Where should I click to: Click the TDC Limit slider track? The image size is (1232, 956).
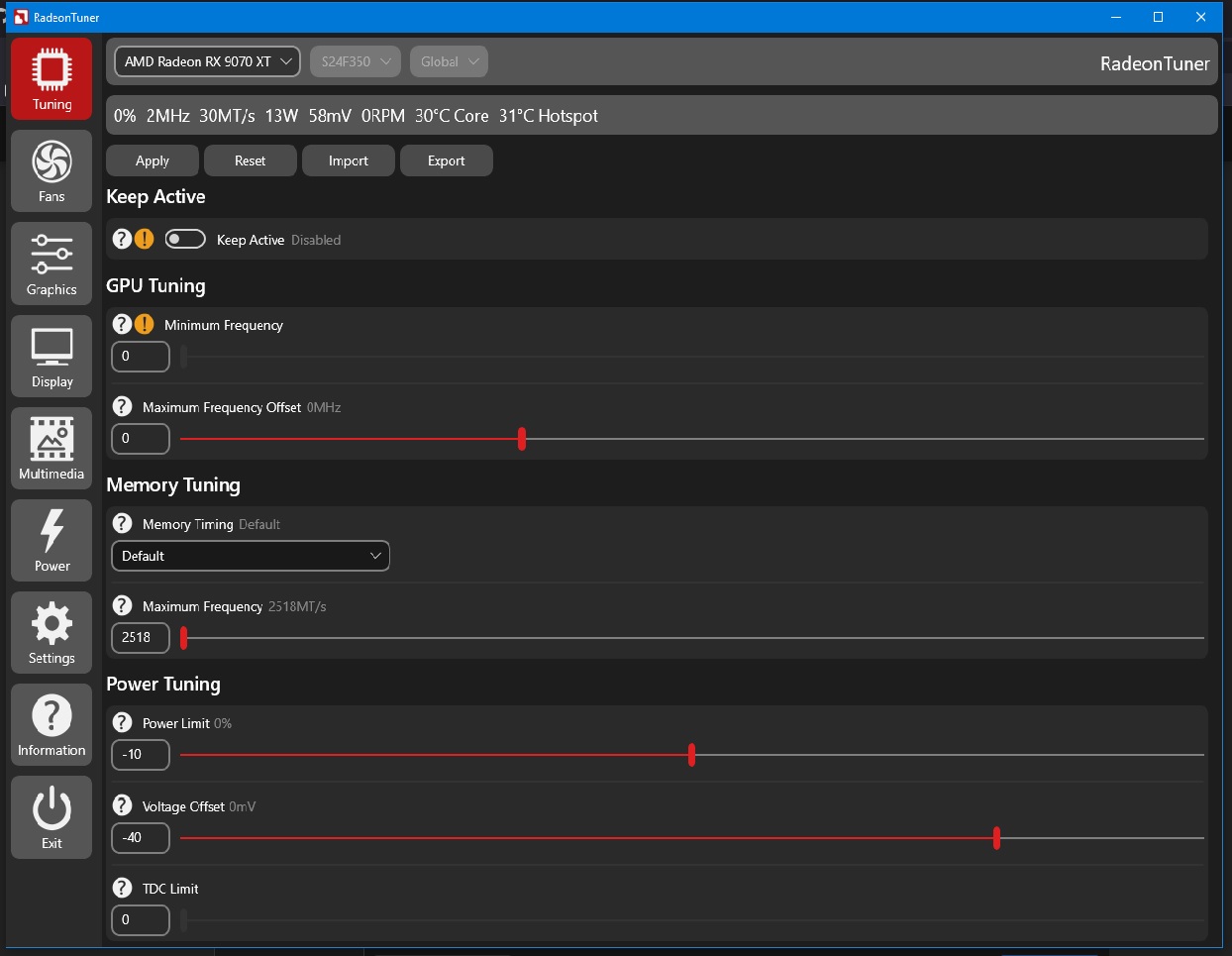[x=692, y=920]
